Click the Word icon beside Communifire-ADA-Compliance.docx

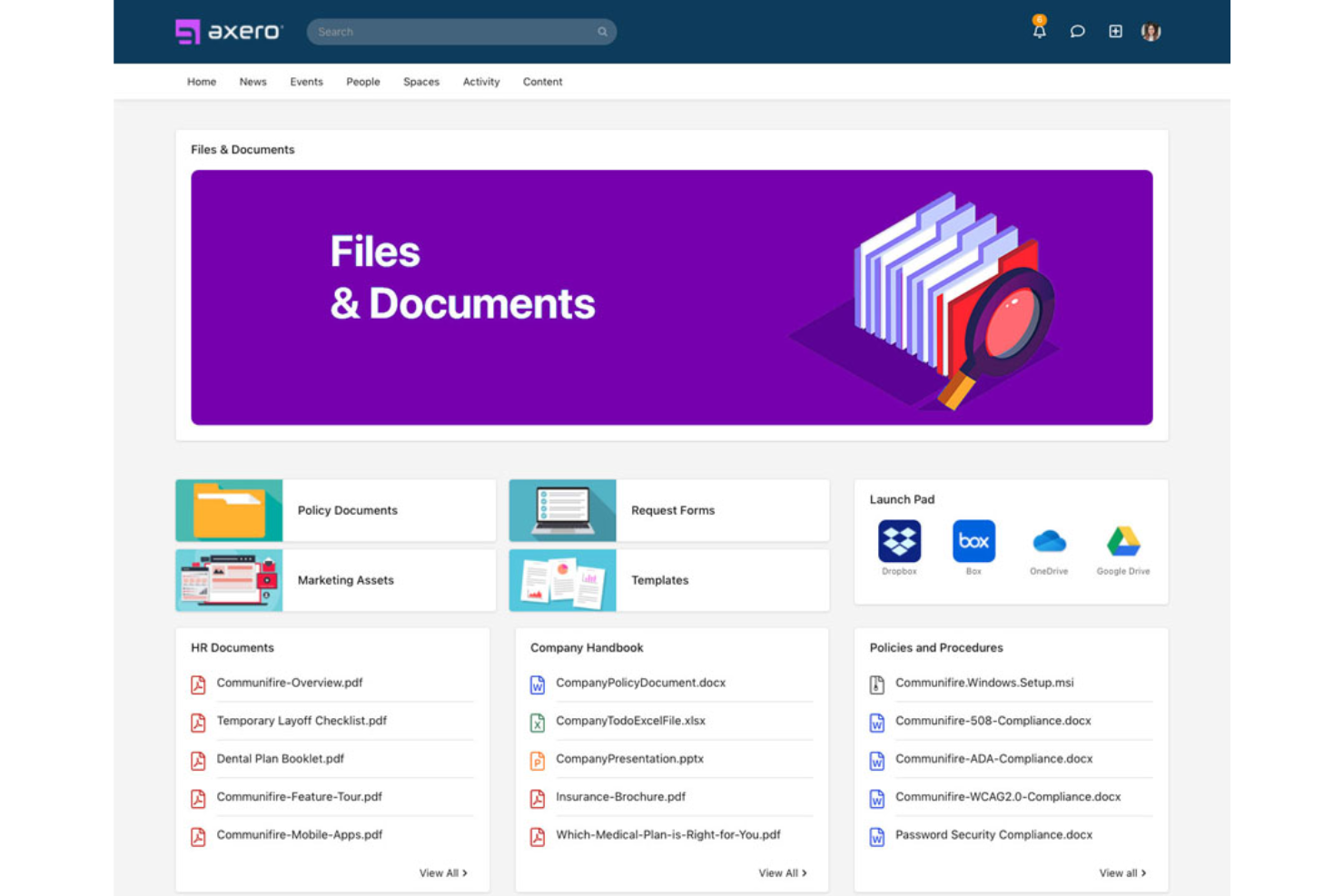[x=877, y=761]
